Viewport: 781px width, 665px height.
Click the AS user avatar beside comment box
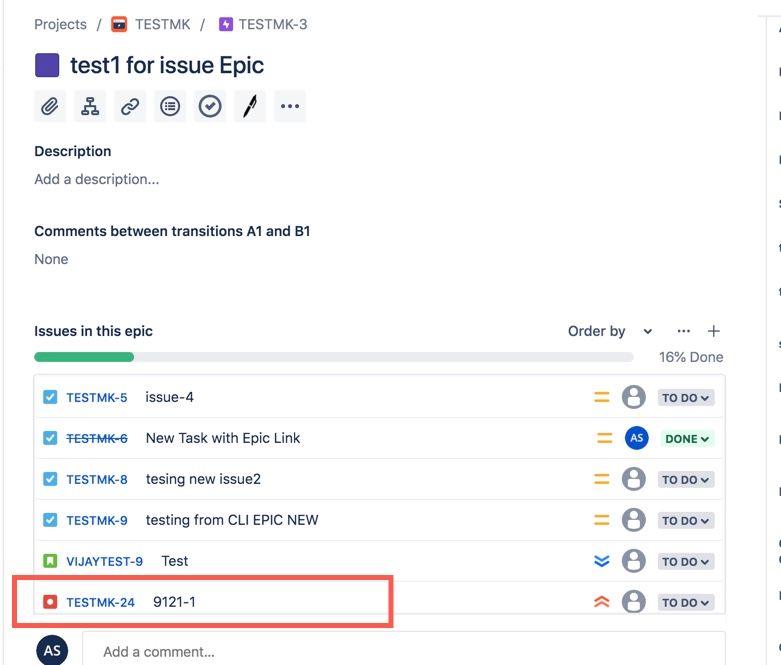pos(52,650)
